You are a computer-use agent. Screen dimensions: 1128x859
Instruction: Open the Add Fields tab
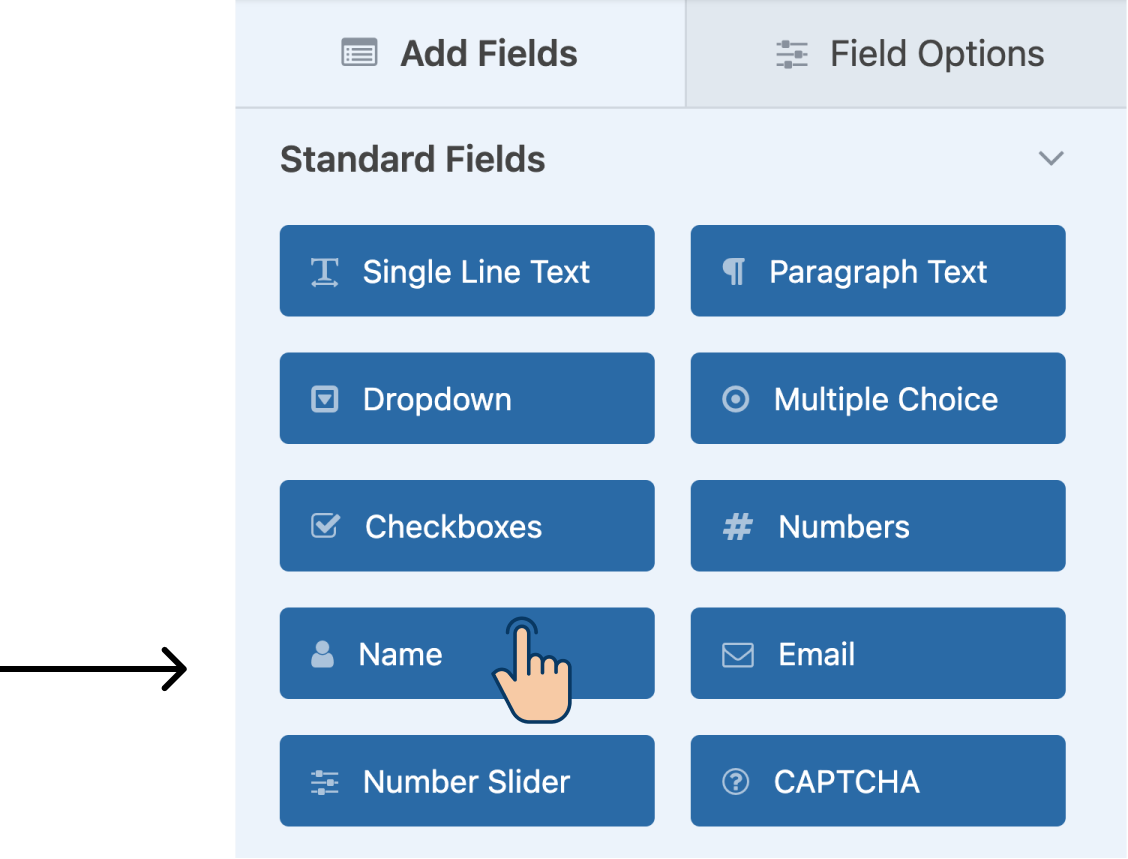[460, 54]
